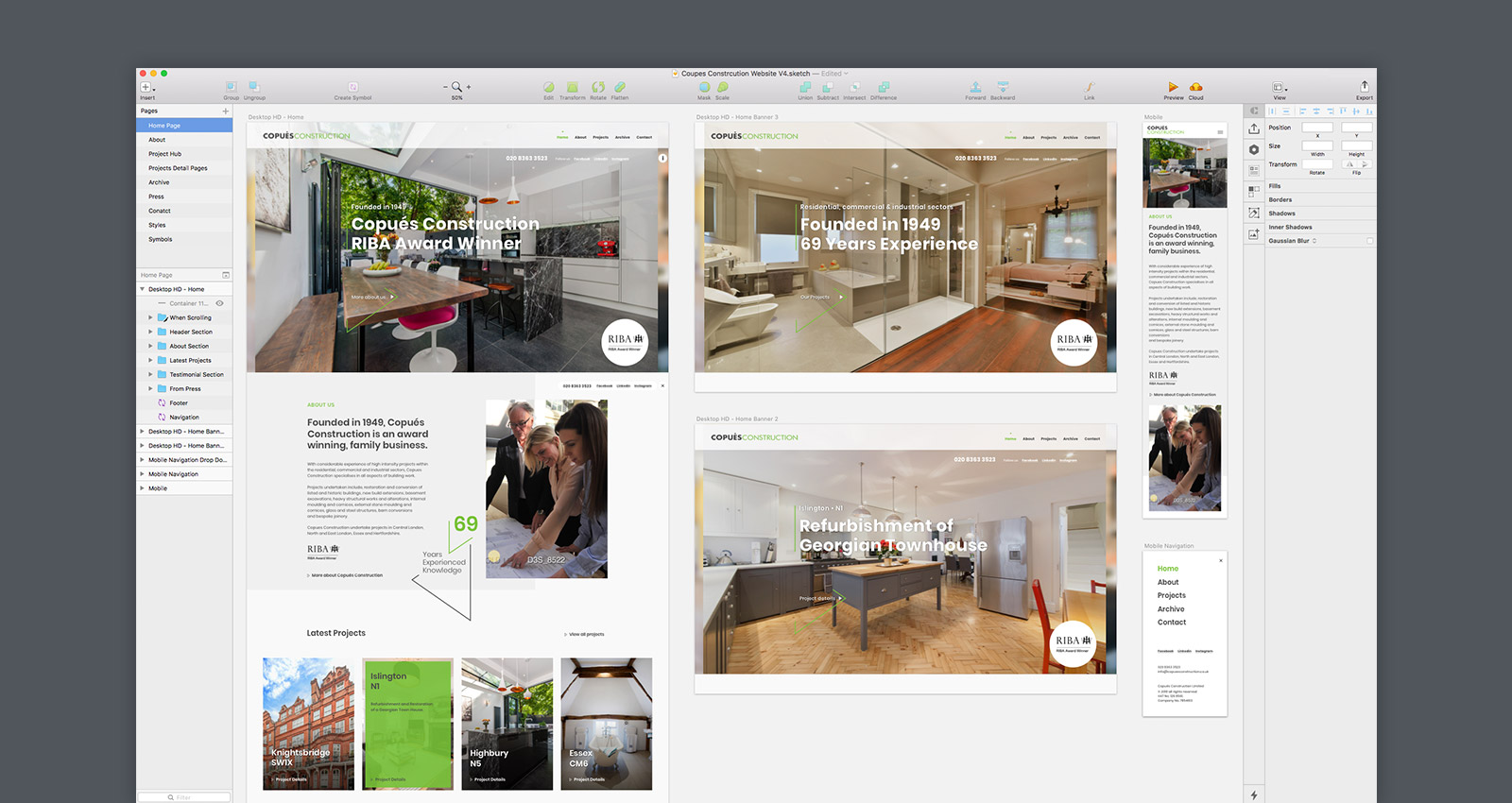The width and height of the screenshot is (1512, 803).
Task: Enable the Gaussian Blur checkbox
Action: coord(1369,241)
